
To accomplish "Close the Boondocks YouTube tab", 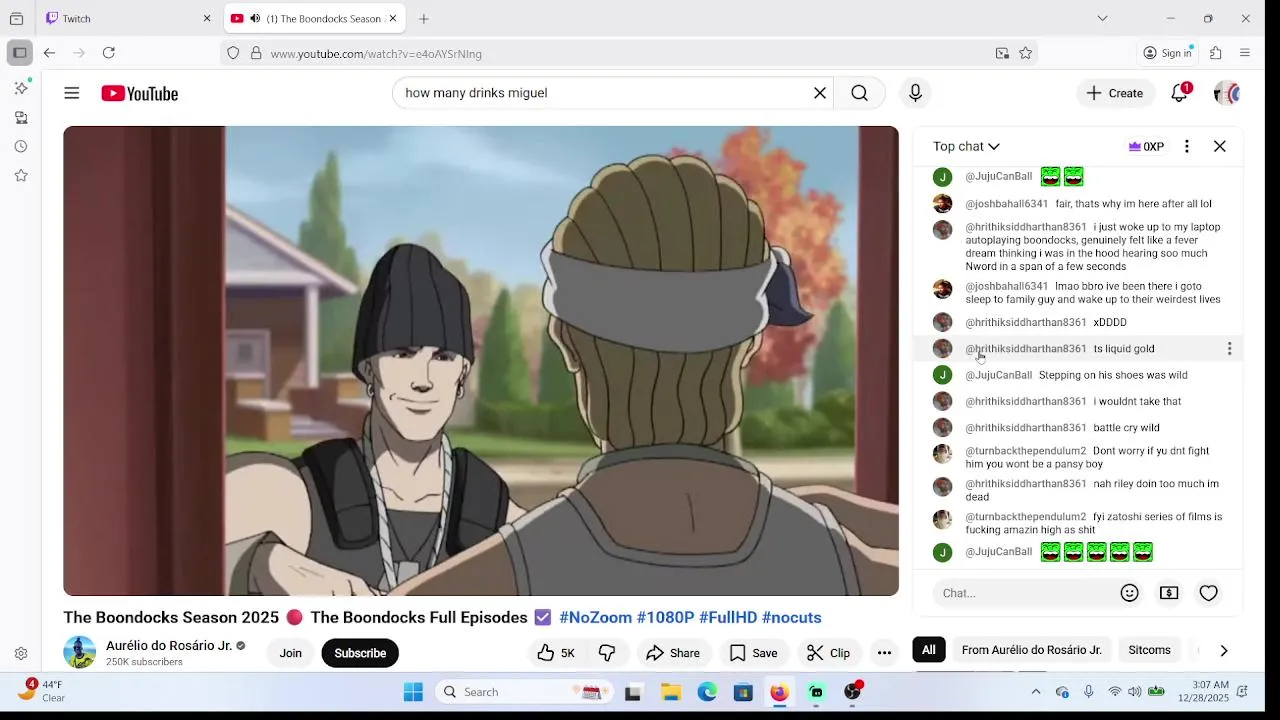I will [393, 18].
